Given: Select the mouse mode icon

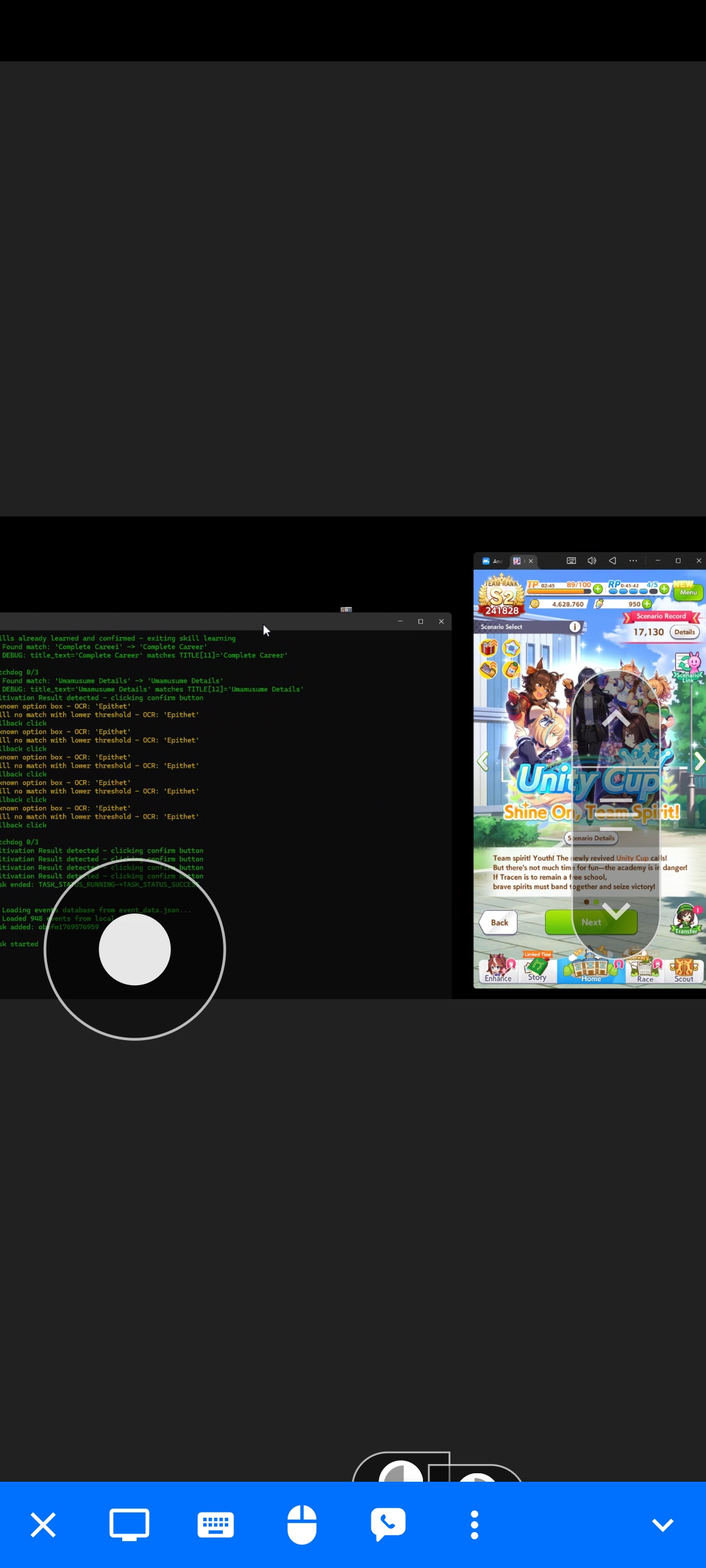Looking at the screenshot, I should (x=302, y=1525).
